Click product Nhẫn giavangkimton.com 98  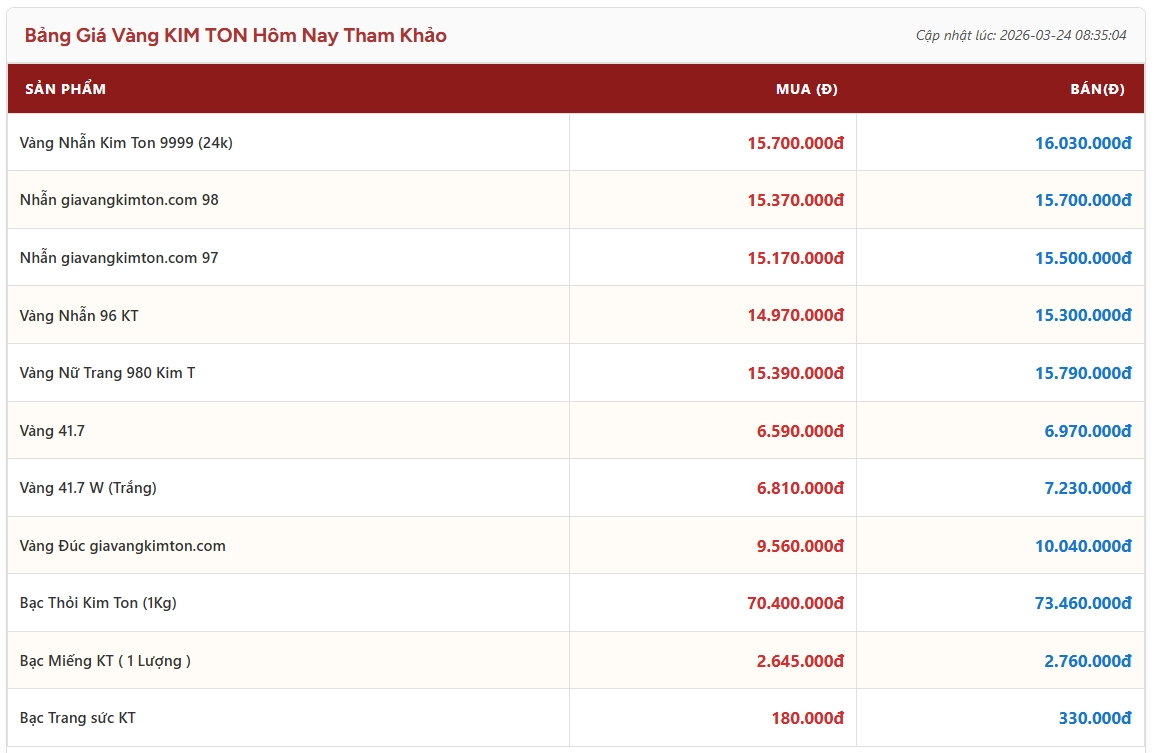(119, 200)
